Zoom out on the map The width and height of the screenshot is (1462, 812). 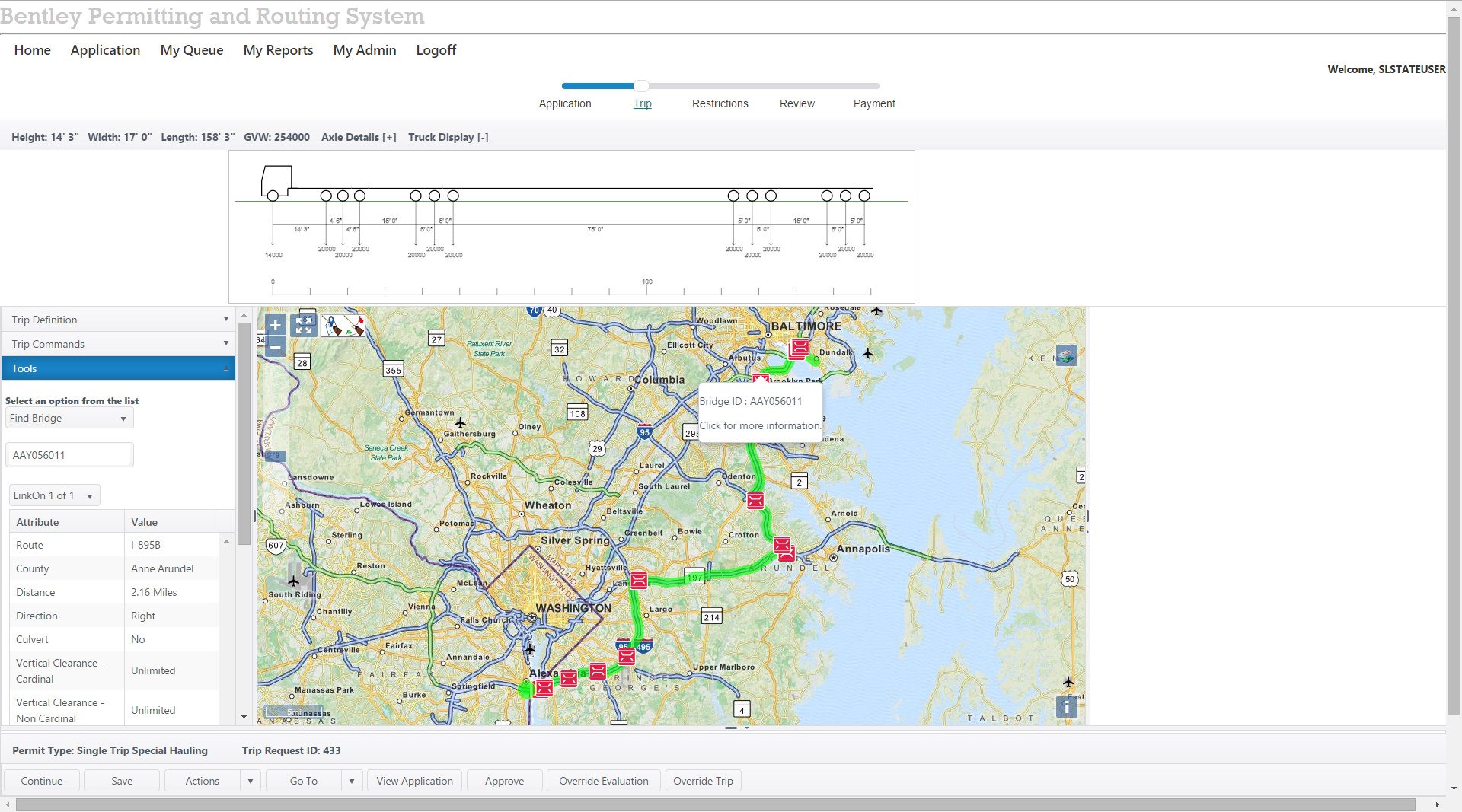coord(276,347)
